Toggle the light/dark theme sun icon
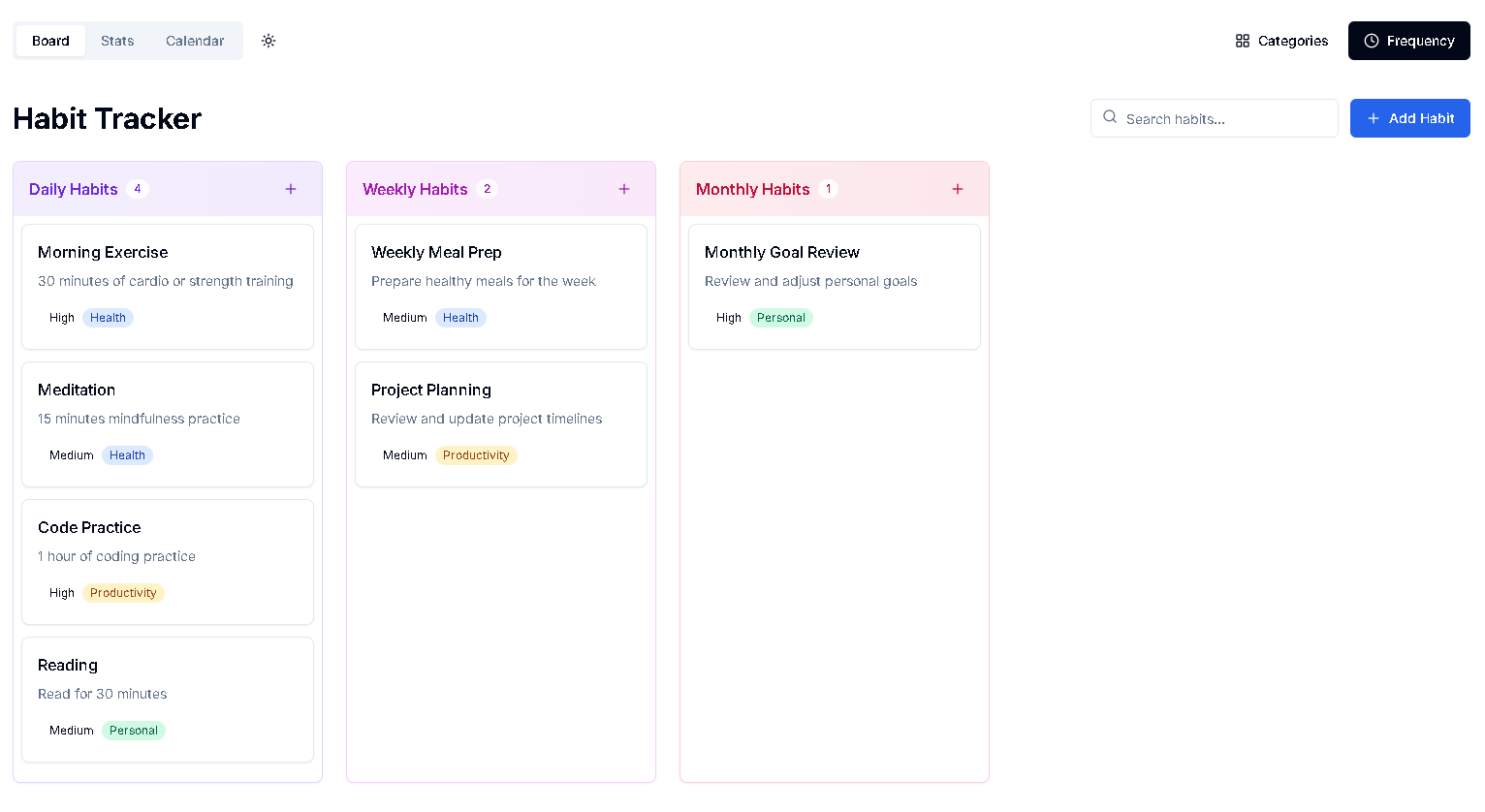Viewport: 1485px width, 812px height. coord(269,41)
